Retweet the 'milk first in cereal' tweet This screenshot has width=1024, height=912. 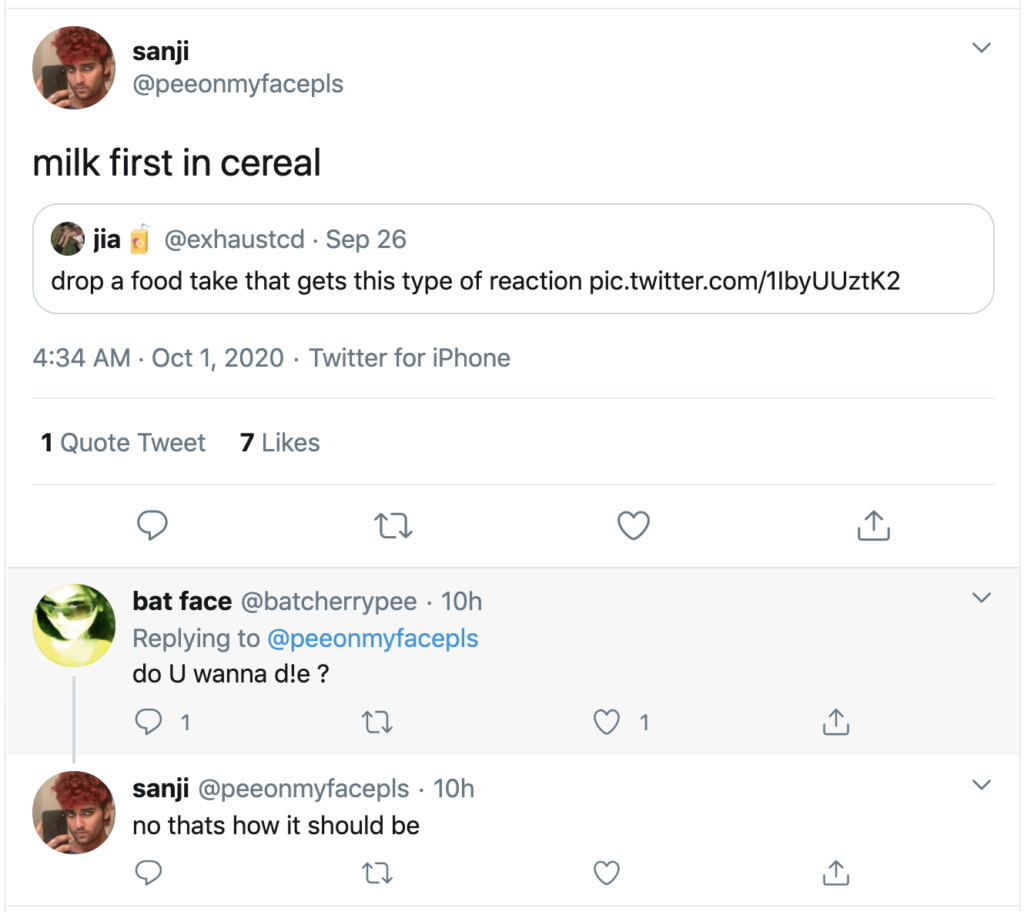pos(393,524)
